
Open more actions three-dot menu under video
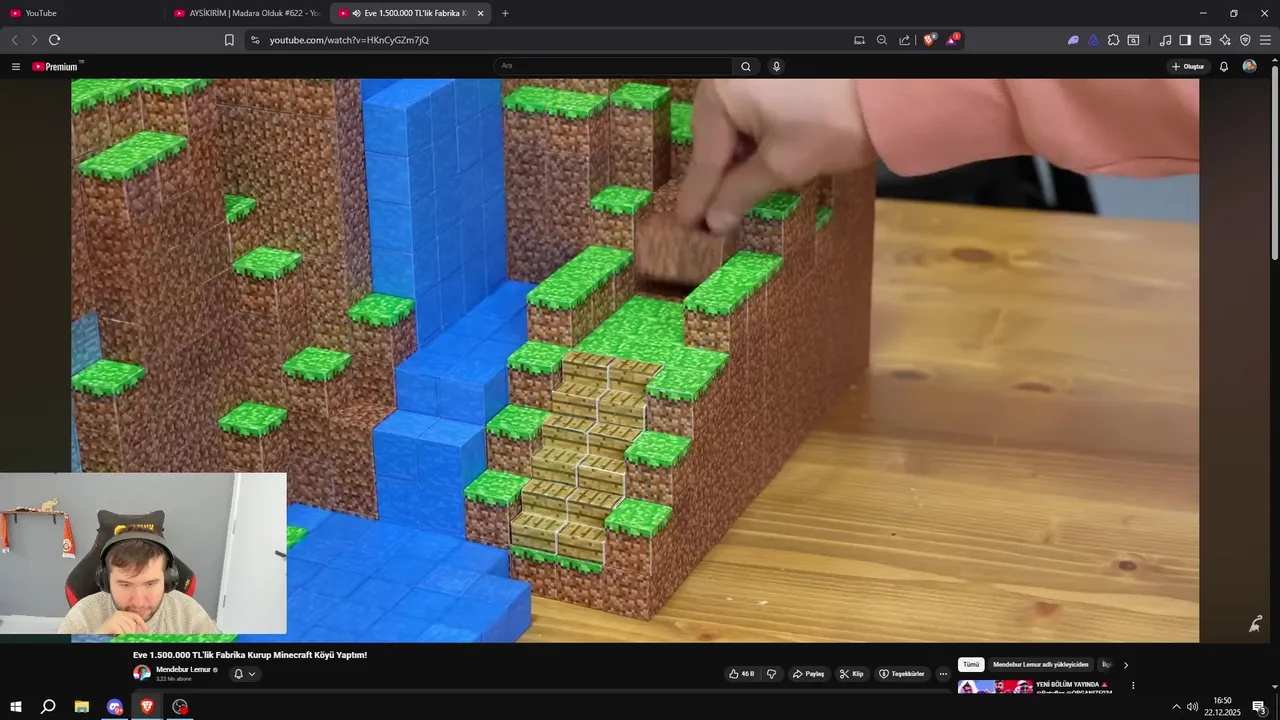point(943,674)
